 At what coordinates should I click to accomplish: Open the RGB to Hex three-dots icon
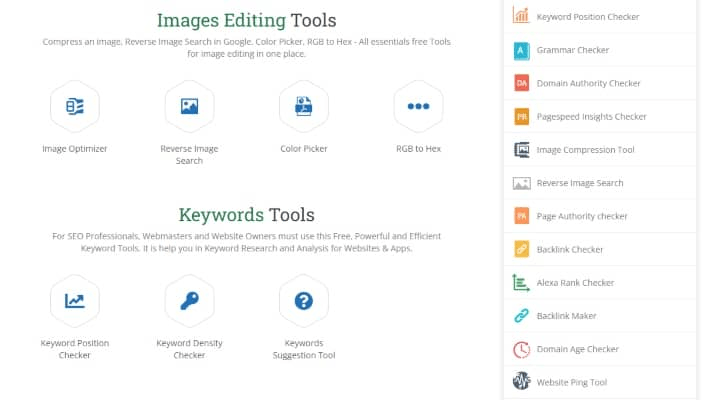418,106
